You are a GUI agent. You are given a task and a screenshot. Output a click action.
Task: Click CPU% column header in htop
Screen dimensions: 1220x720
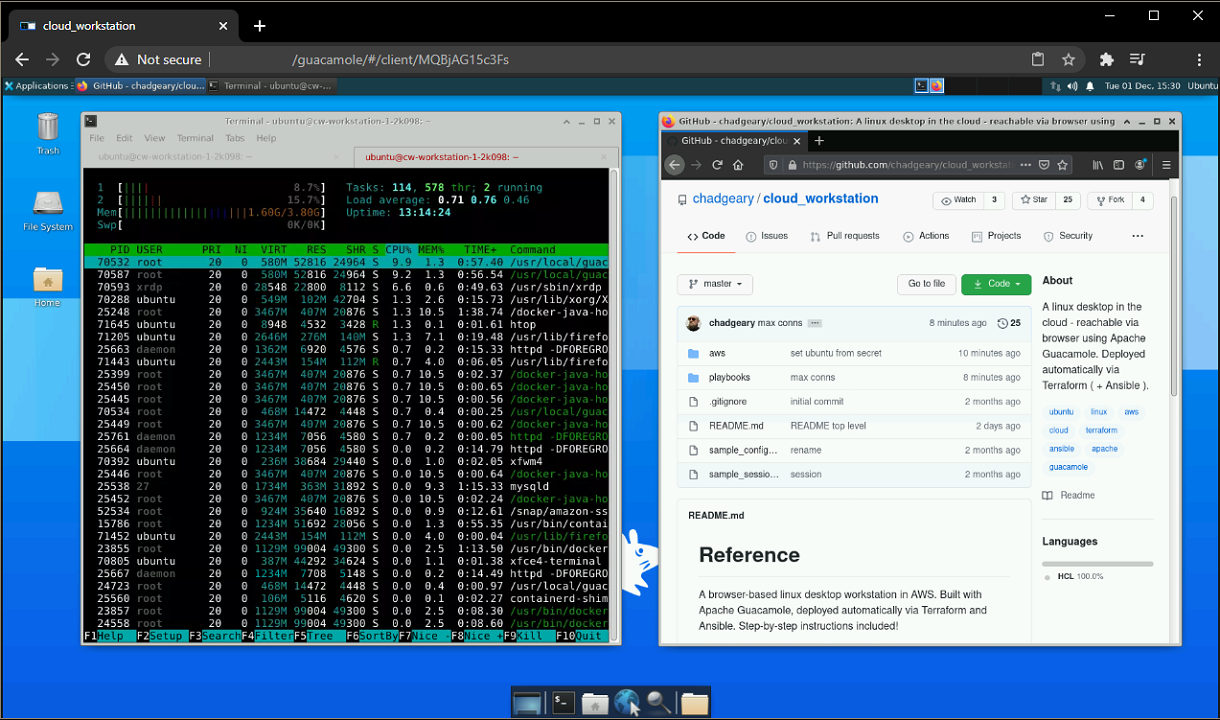pos(399,249)
